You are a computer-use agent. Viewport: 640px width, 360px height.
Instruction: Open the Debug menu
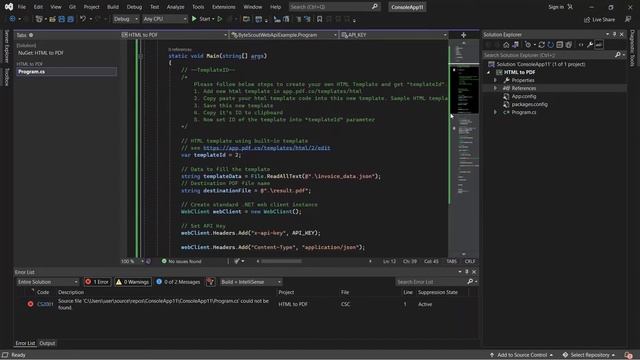point(134,7)
